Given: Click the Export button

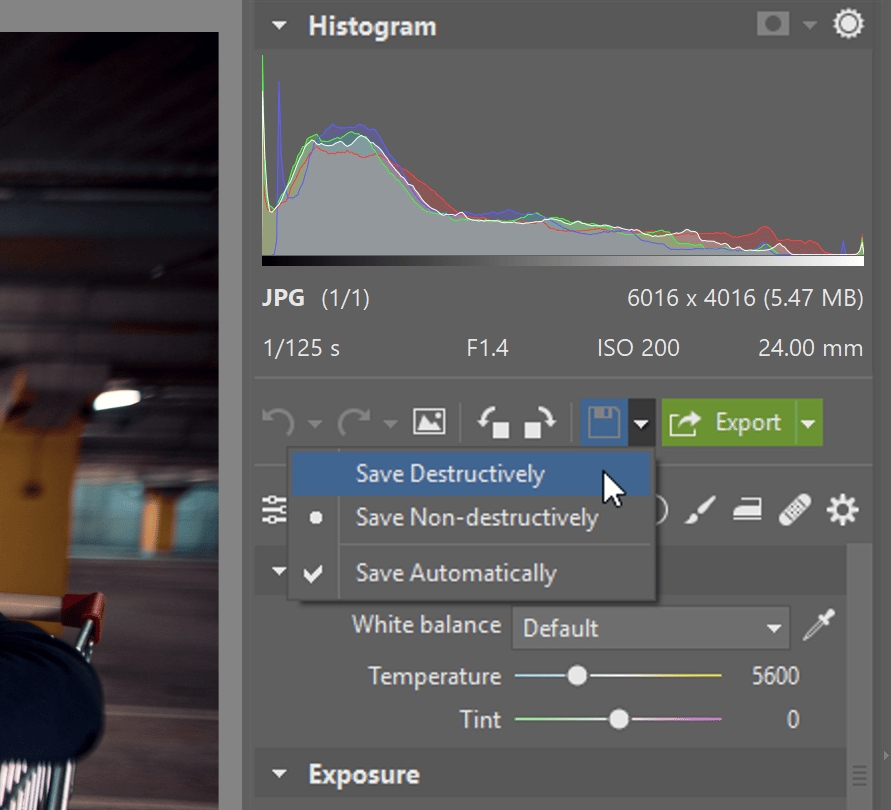Looking at the screenshot, I should [x=728, y=422].
